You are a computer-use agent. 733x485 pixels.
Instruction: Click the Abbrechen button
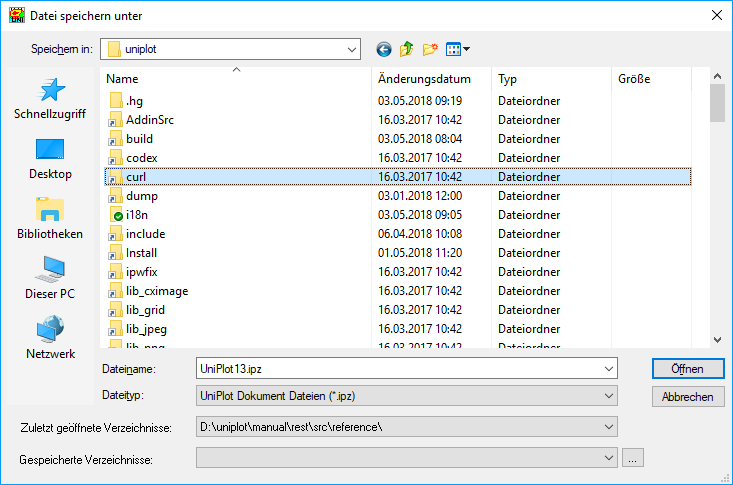(687, 397)
